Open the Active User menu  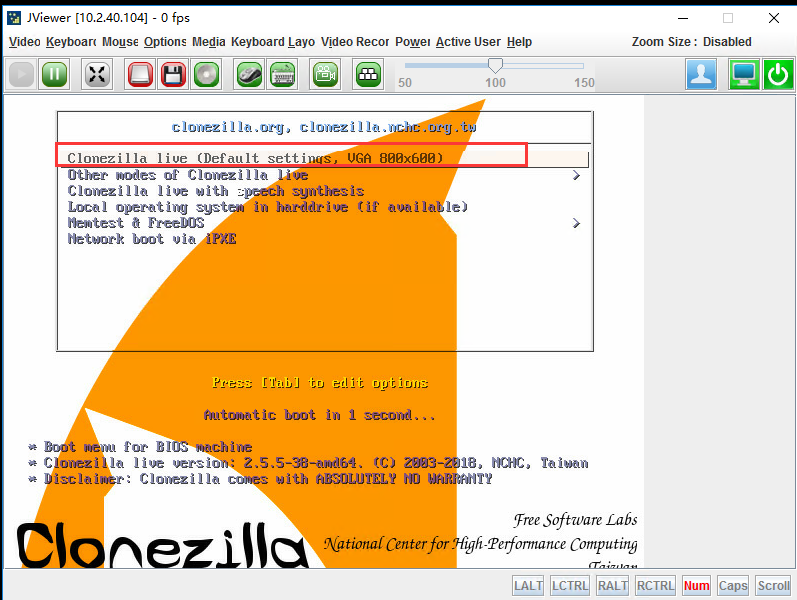(468, 42)
